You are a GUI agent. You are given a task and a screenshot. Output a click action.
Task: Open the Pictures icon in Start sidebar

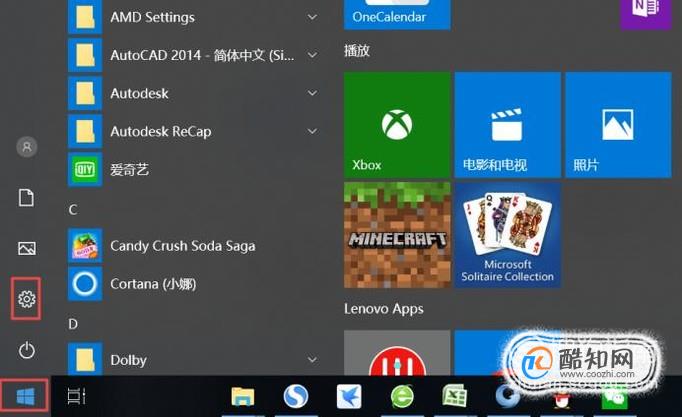(x=27, y=248)
